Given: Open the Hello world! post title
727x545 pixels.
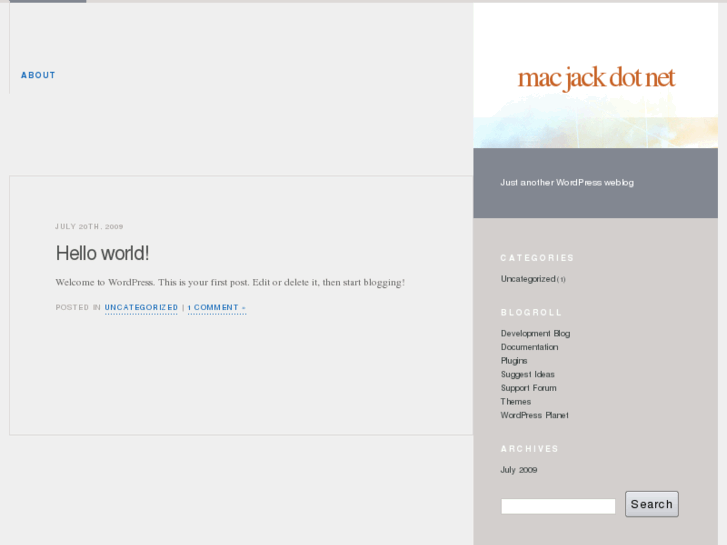Looking at the screenshot, I should click(102, 253).
